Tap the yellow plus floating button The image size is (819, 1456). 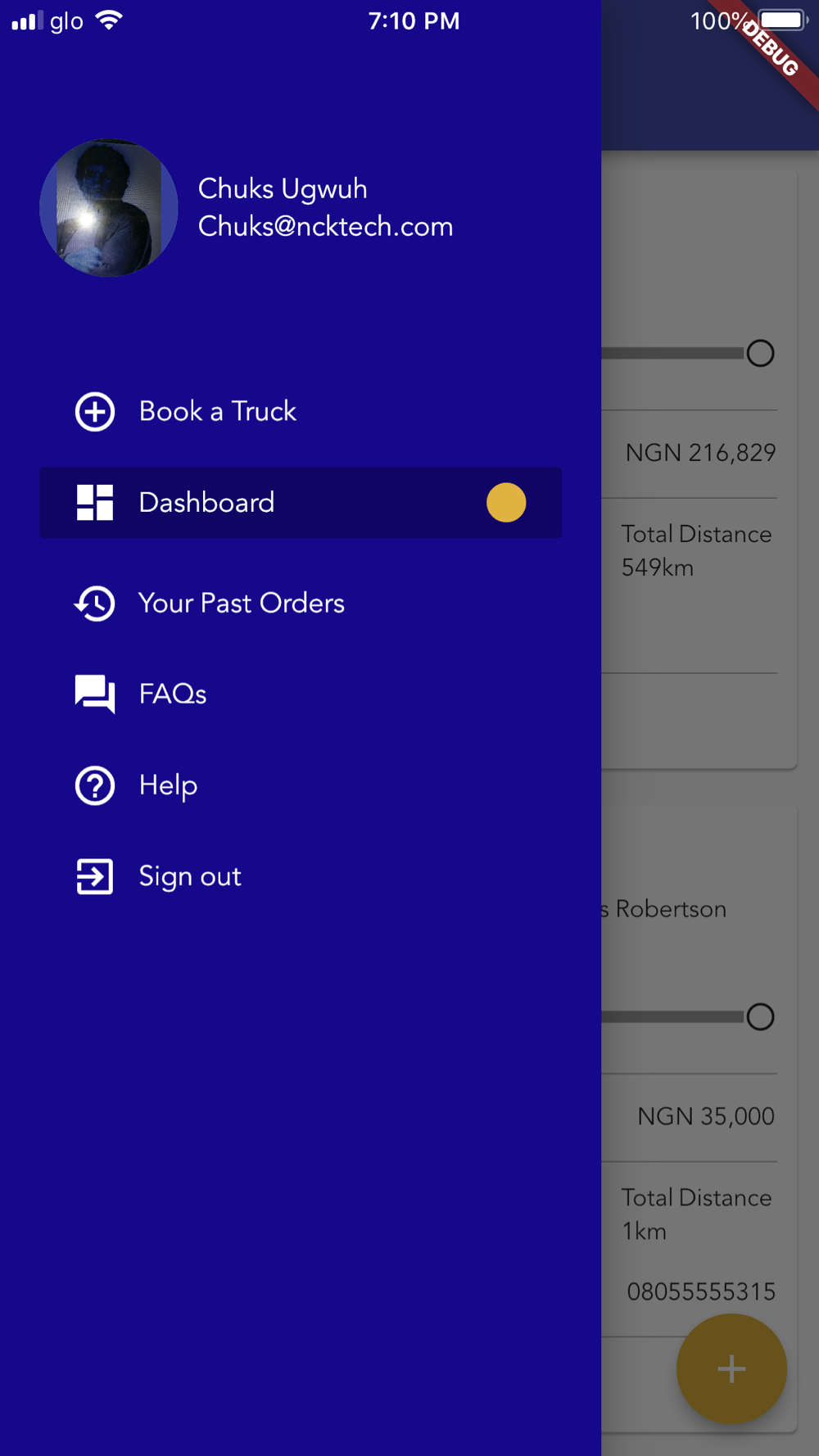pyautogui.click(x=731, y=1368)
